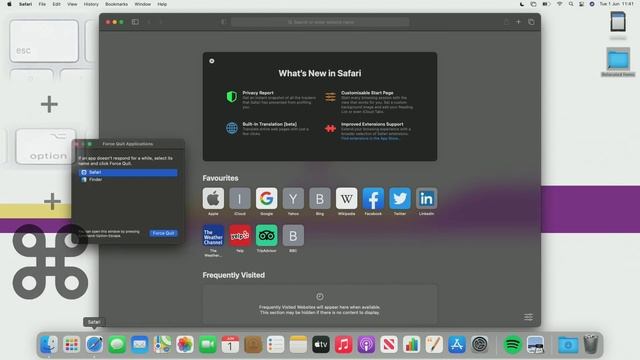Follow Find extensions in the App Store link
Image resolution: width=640 pixels, height=360 pixels.
[370, 138]
